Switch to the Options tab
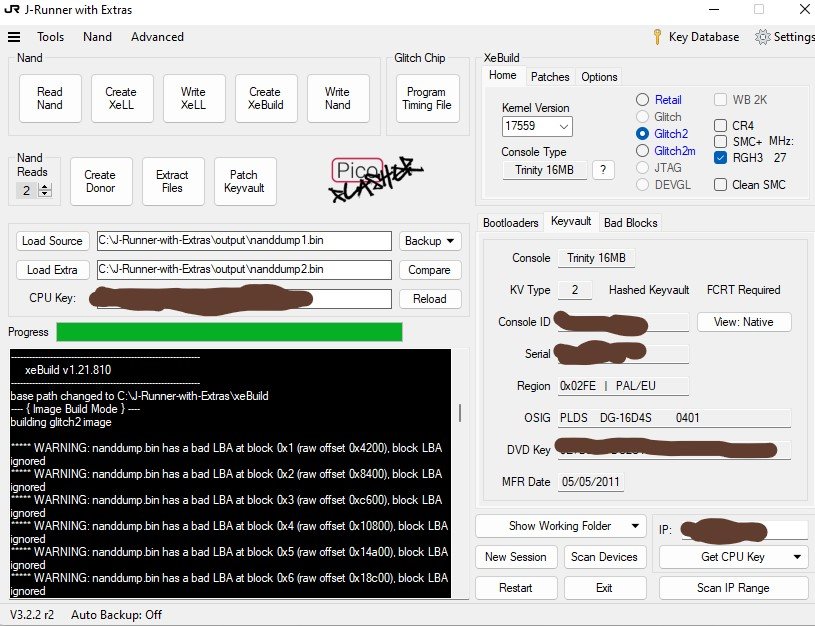The height and width of the screenshot is (626, 815). (599, 77)
